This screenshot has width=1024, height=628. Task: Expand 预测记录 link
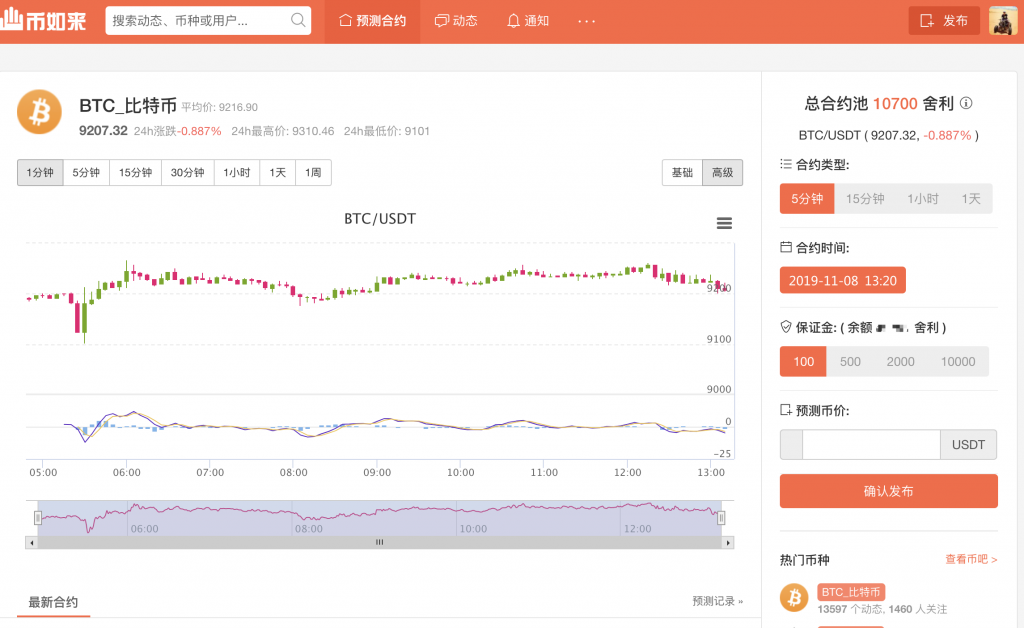click(x=717, y=601)
